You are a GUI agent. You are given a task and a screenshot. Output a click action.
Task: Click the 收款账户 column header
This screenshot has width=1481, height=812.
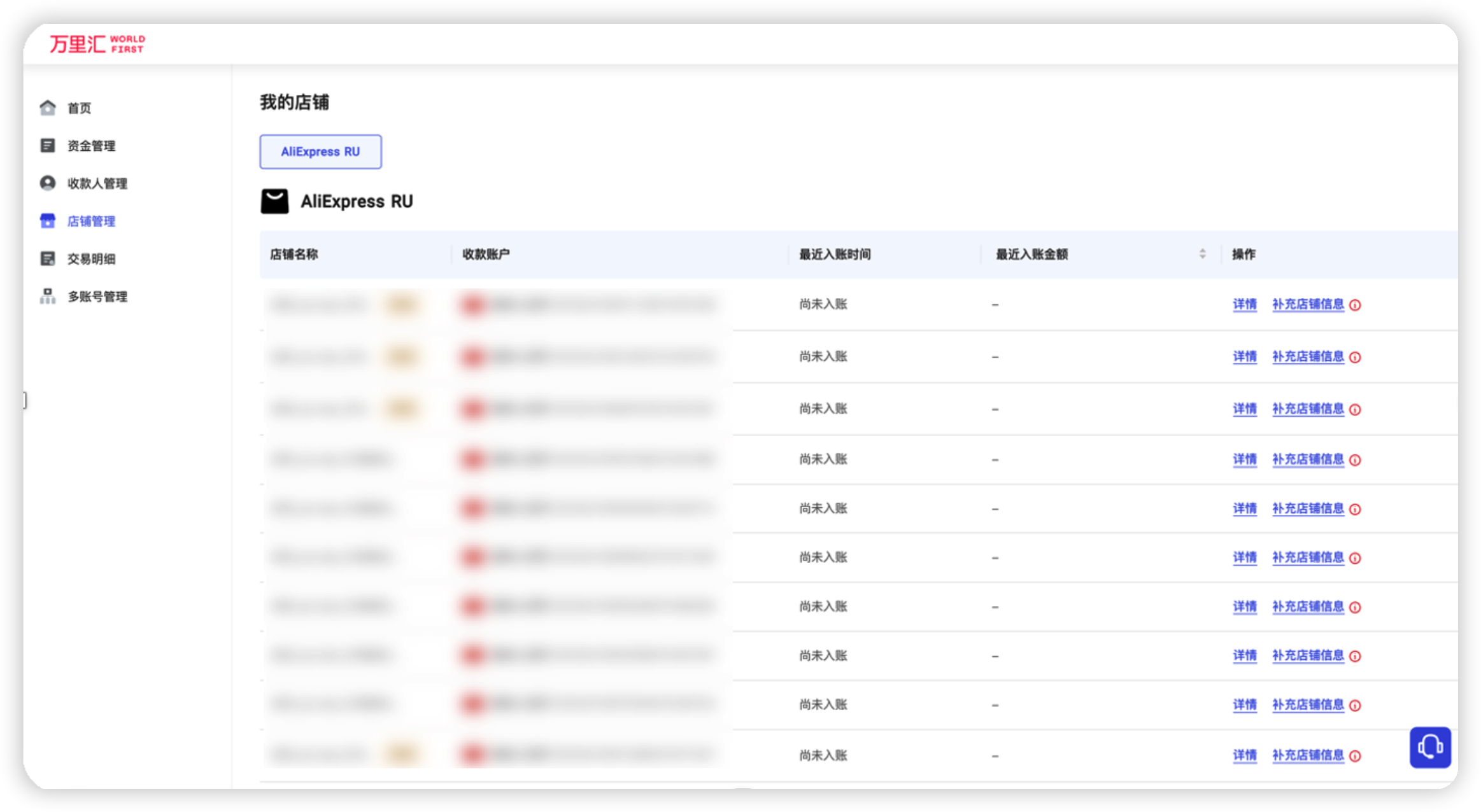pos(486,255)
